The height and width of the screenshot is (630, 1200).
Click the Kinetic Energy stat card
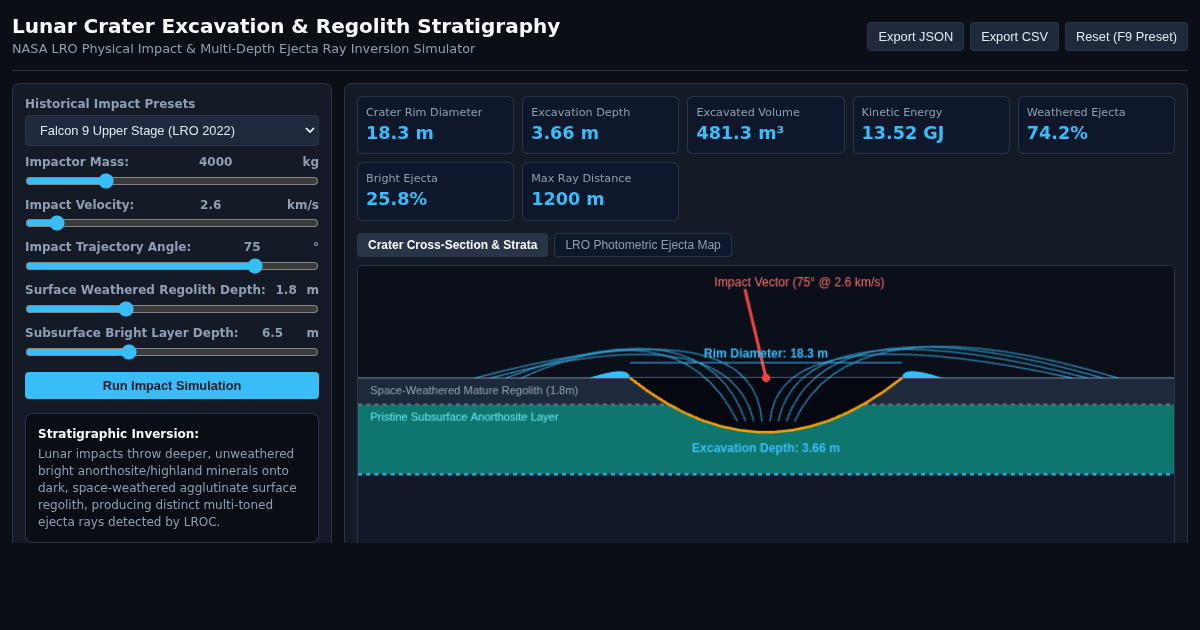tap(931, 125)
